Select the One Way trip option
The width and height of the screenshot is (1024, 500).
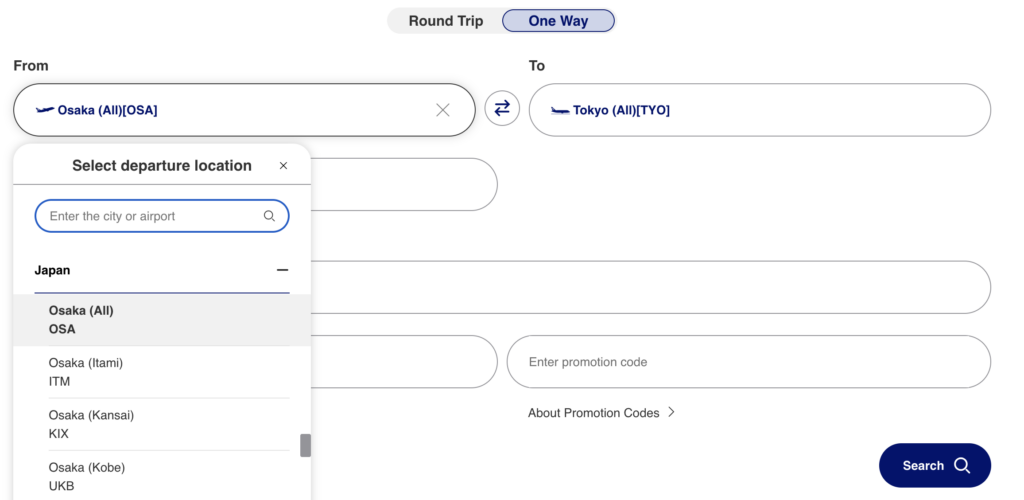pos(558,21)
